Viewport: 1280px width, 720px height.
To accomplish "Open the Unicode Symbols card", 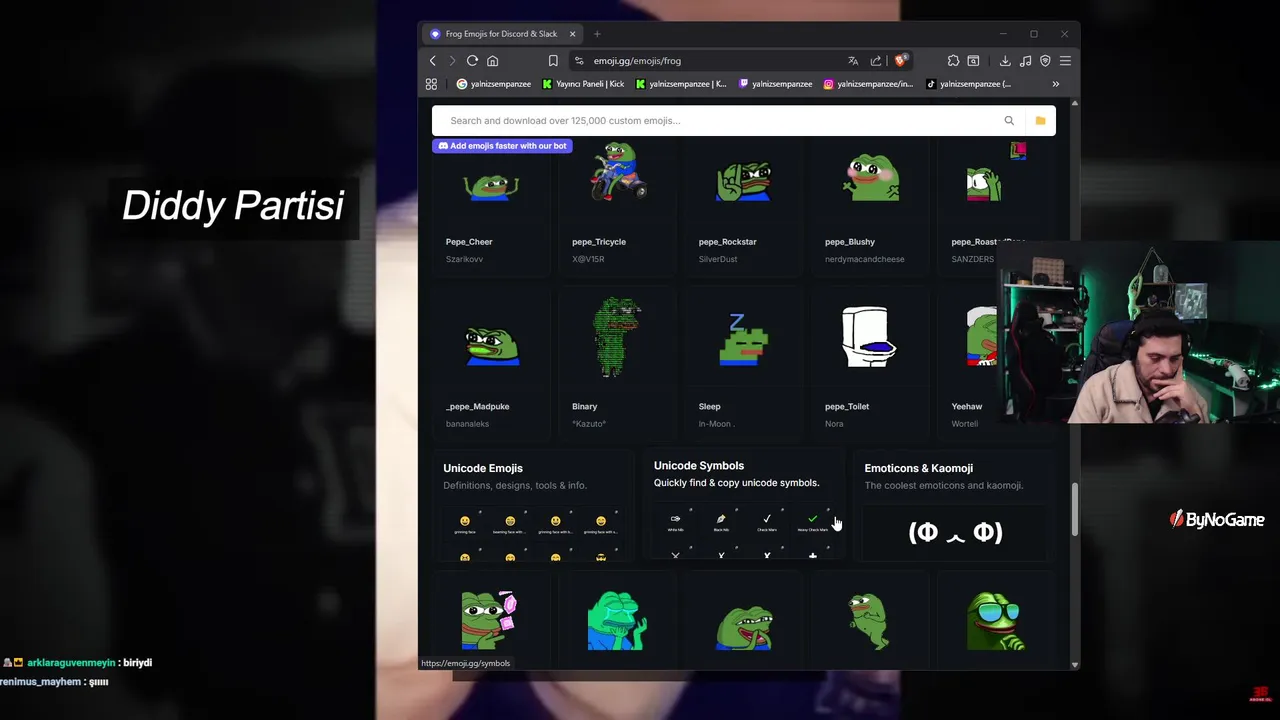I will point(743,504).
